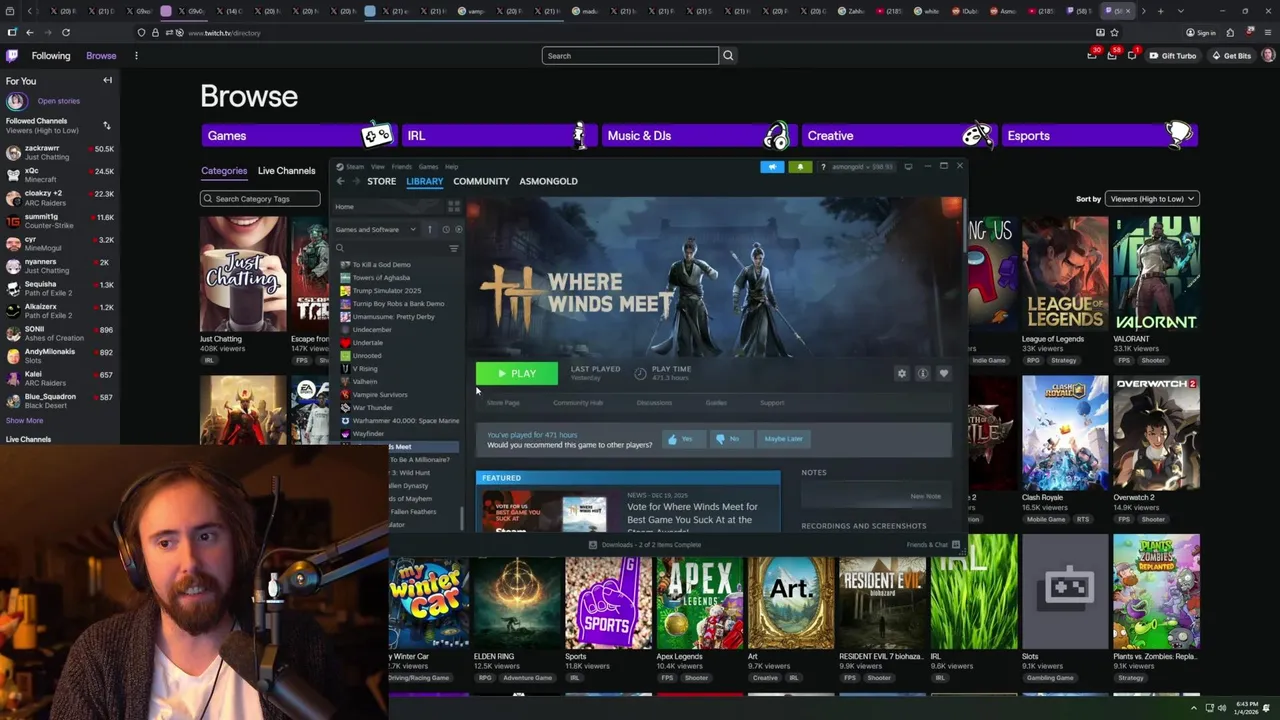Open the asmongold account dropdown in Steam
The width and height of the screenshot is (1280, 720).
coord(863,167)
